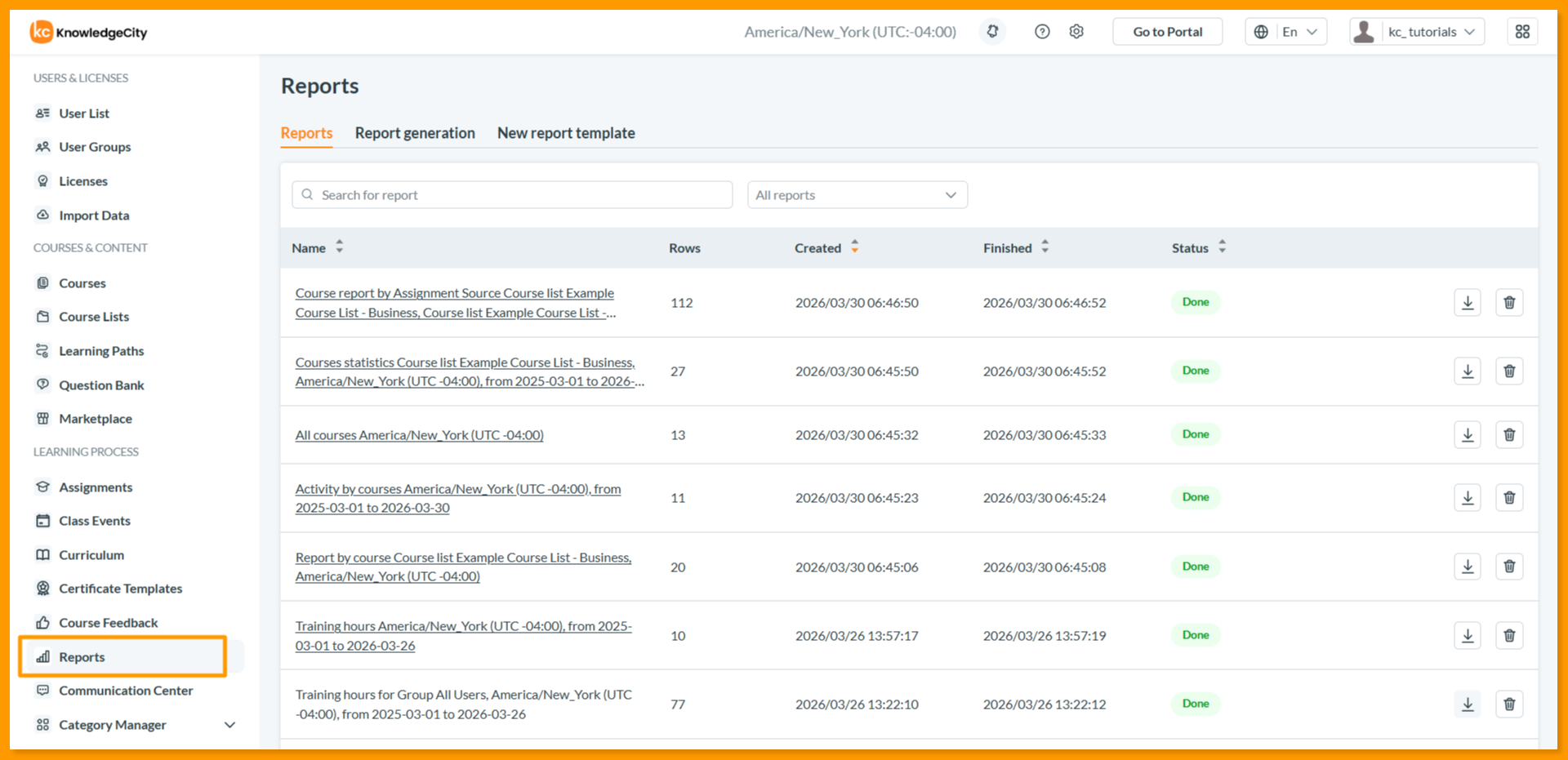
Task: Delete the Courses statistics report
Action: coord(1509,371)
